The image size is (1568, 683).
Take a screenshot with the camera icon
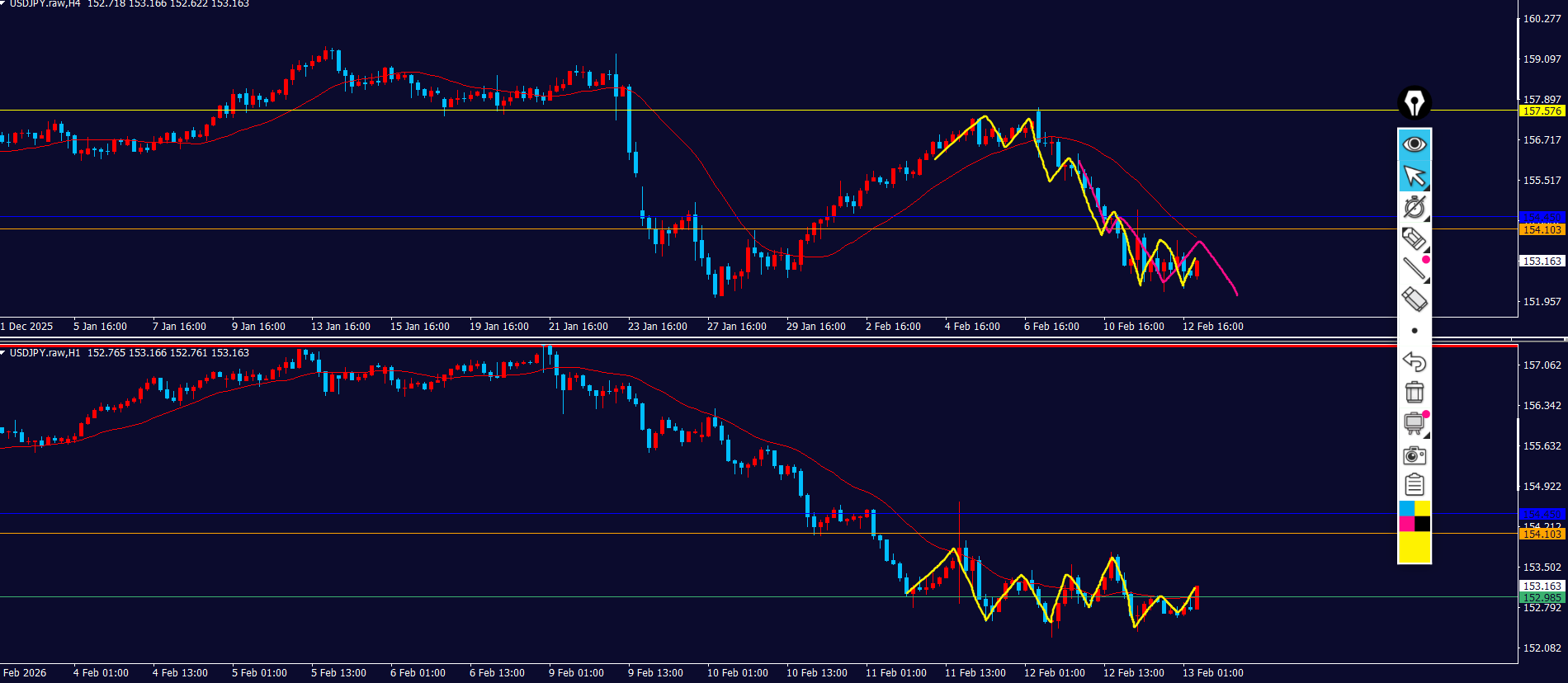(x=1414, y=455)
